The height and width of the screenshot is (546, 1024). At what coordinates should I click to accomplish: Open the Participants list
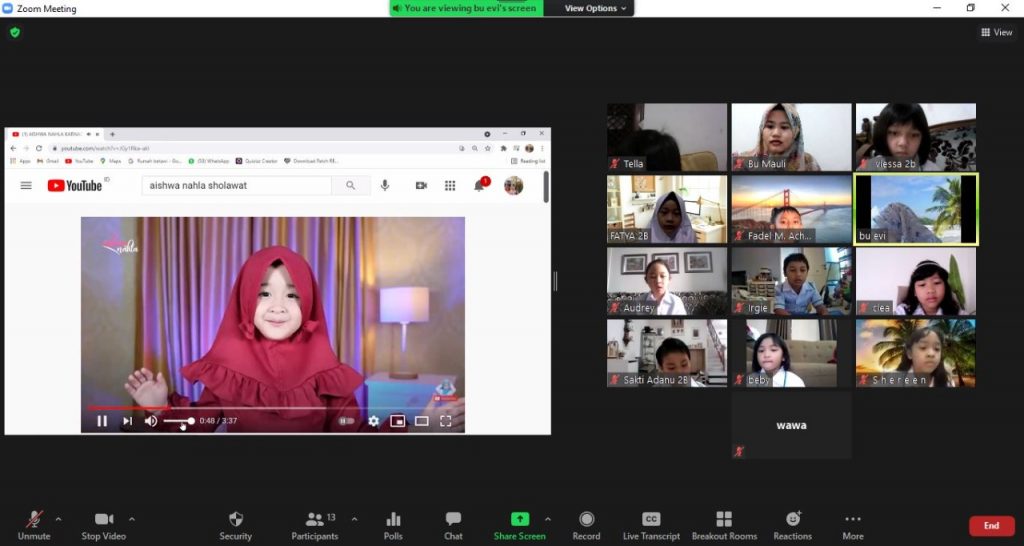[315, 520]
